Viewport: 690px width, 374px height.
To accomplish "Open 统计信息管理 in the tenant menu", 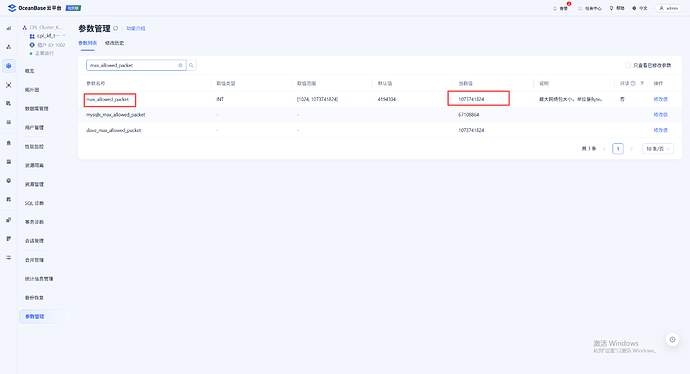I will pos(39,279).
